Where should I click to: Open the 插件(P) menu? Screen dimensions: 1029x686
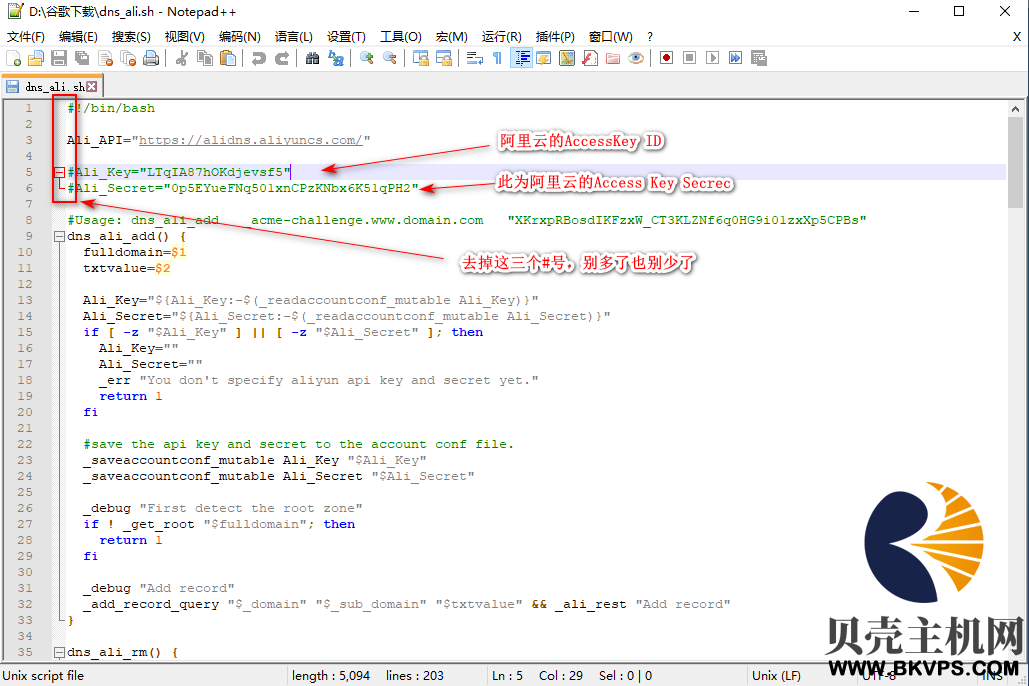(555, 37)
